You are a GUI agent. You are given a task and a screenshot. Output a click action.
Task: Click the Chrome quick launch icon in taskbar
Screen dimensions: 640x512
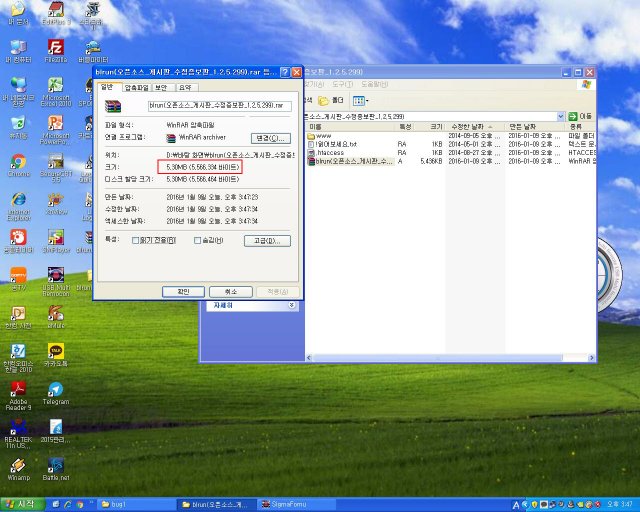[x=80, y=505]
